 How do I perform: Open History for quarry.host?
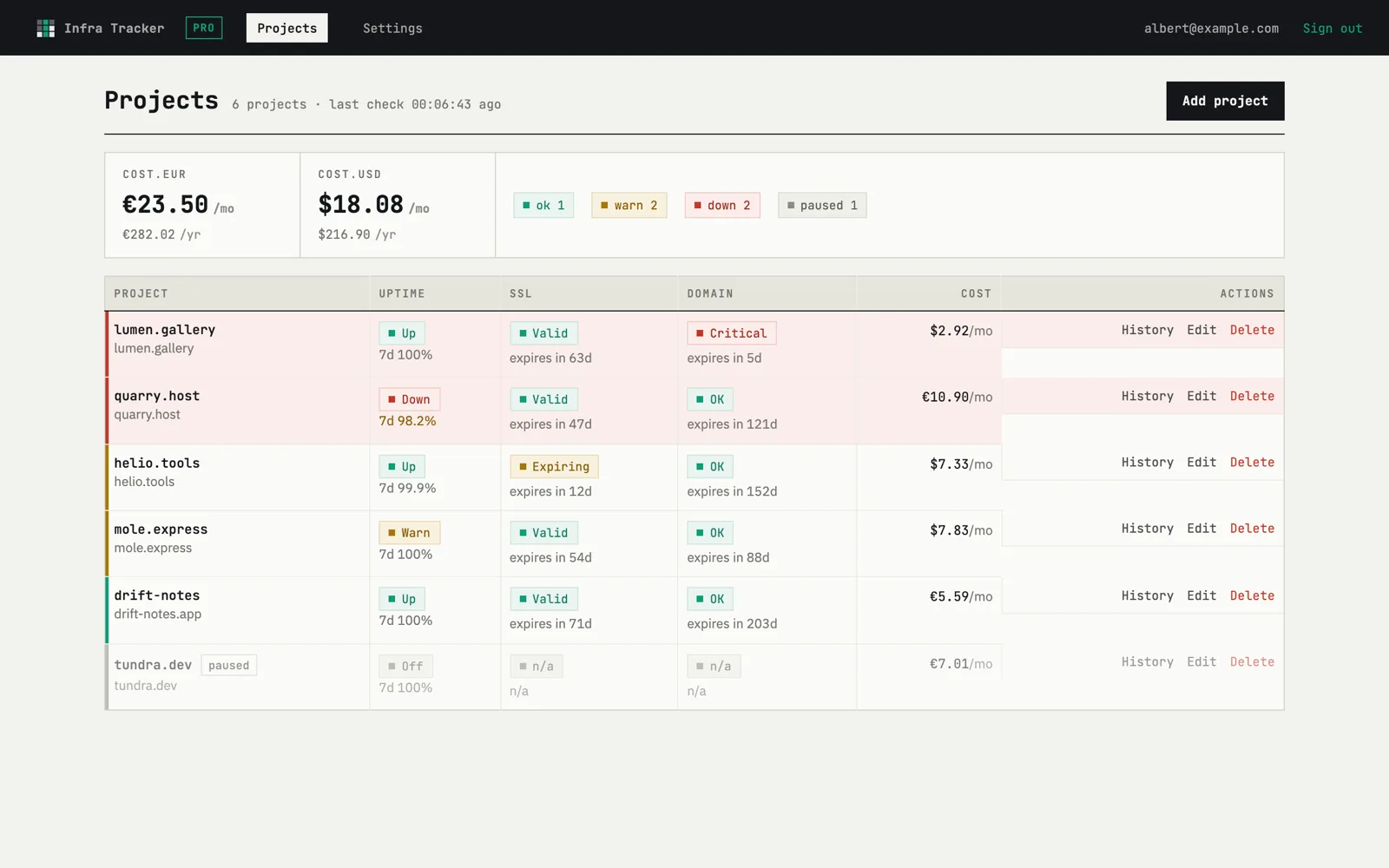tap(1147, 396)
